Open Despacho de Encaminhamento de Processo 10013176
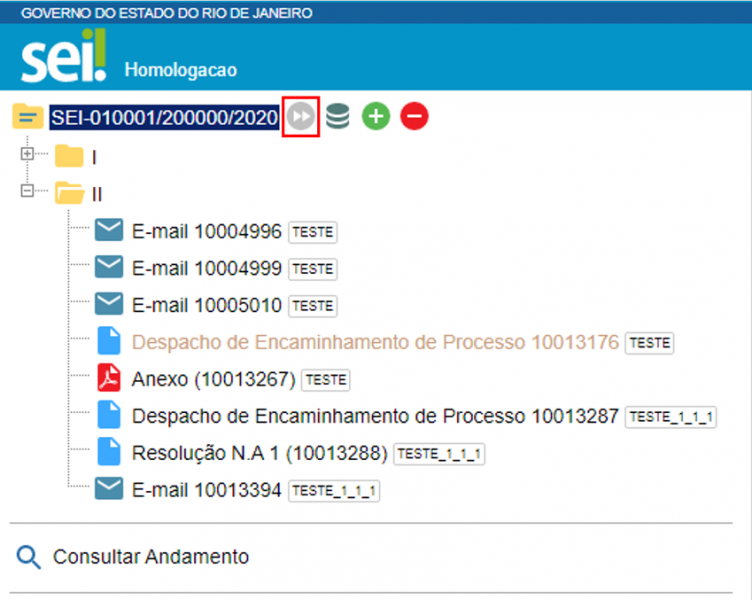Viewport: 752px width, 600px height. click(375, 342)
